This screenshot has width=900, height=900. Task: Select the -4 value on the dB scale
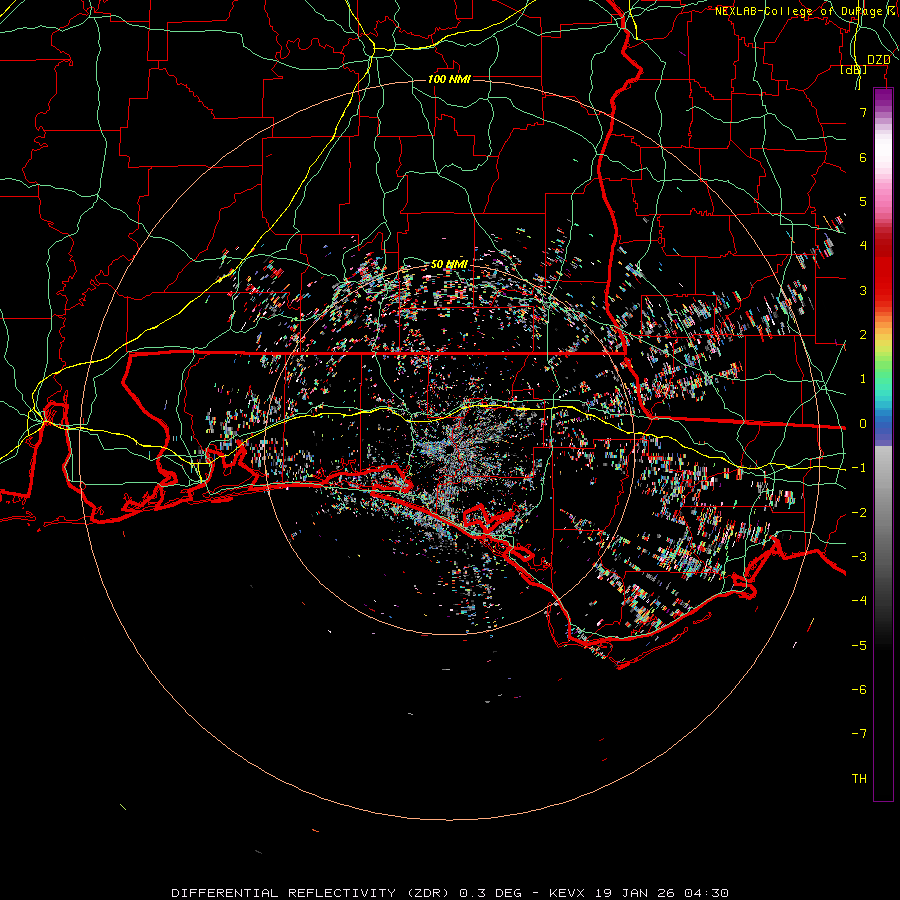point(859,601)
